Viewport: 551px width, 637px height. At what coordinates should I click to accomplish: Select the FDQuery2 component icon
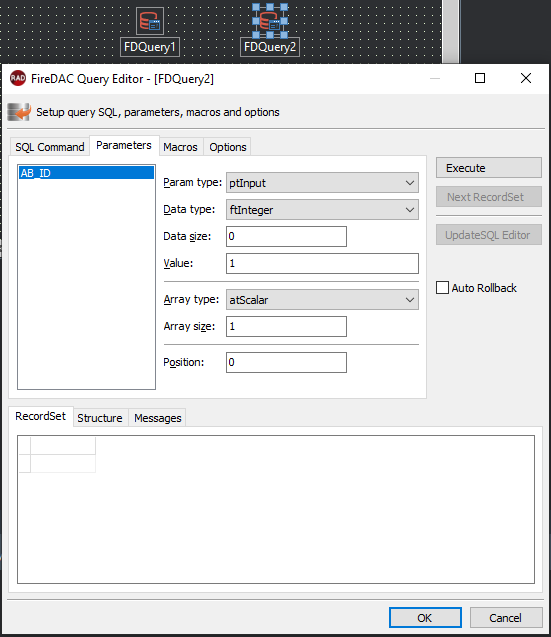(270, 21)
